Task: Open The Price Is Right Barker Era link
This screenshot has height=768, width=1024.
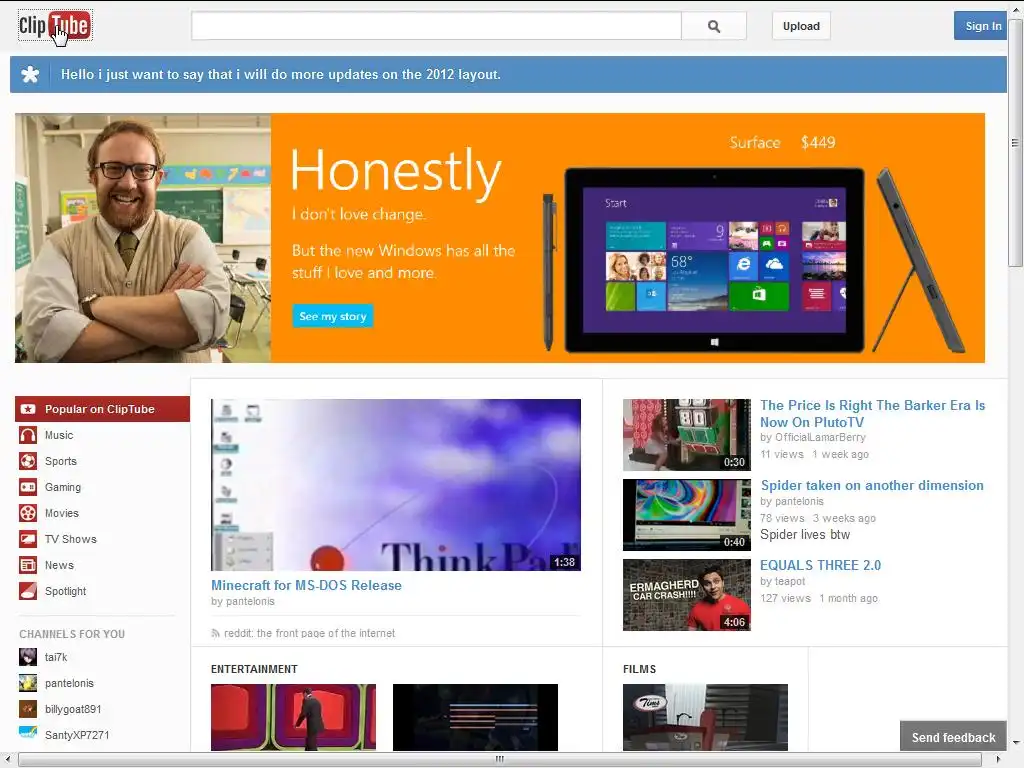Action: pyautogui.click(x=872, y=413)
